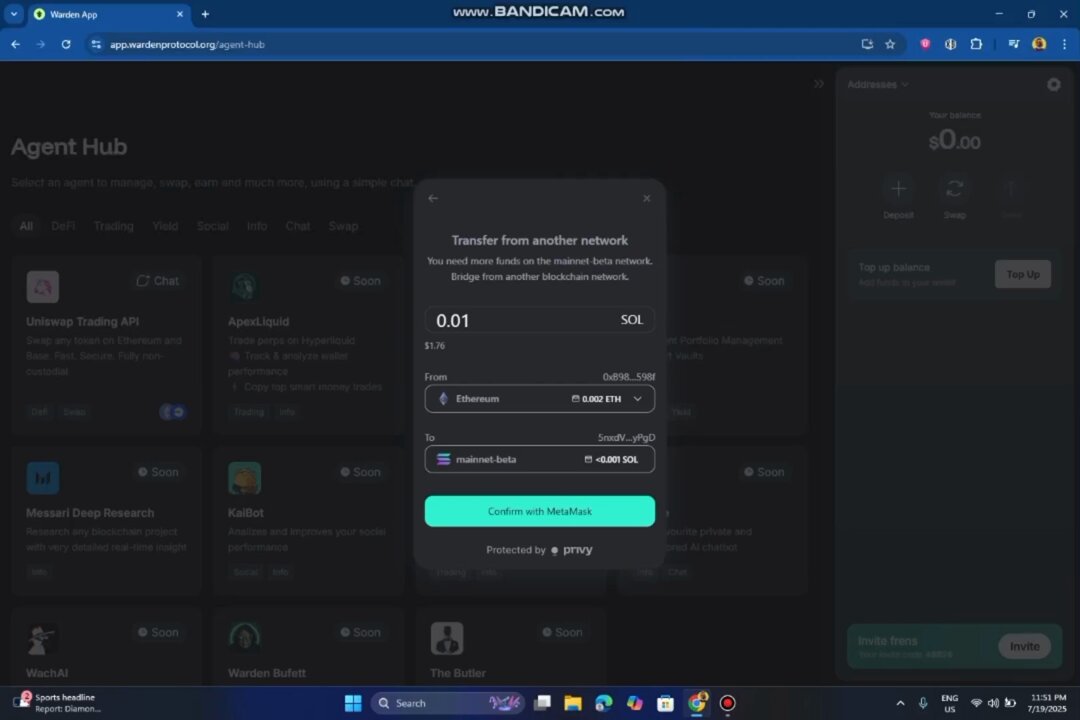Install app icon in address bar
1080x720 pixels.
tap(867, 44)
